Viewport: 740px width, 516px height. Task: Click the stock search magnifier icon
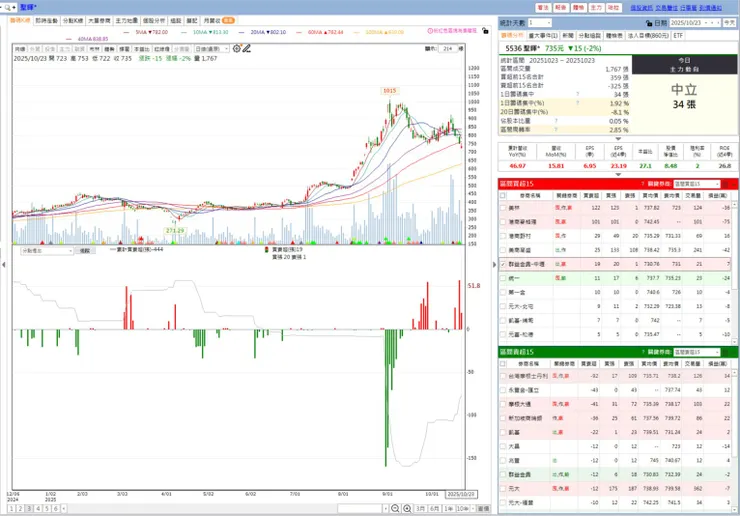[8, 8]
